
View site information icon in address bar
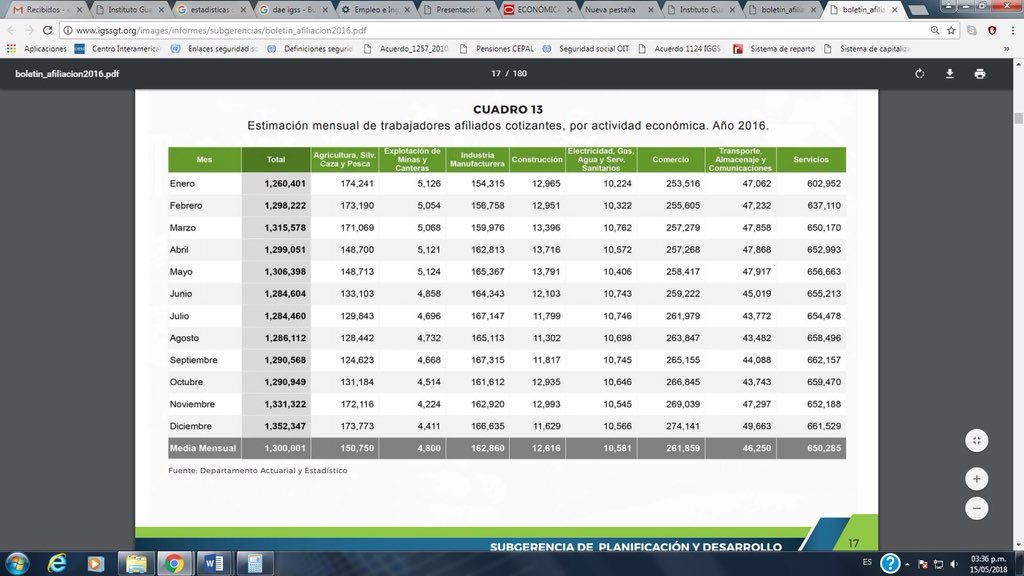[x=67, y=30]
